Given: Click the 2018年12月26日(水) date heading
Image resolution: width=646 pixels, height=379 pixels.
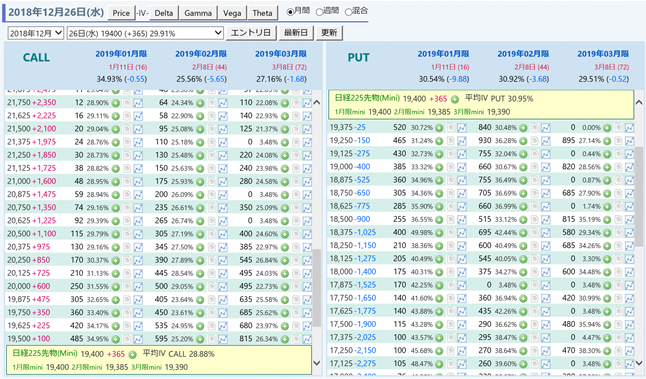Looking at the screenshot, I should [x=56, y=12].
